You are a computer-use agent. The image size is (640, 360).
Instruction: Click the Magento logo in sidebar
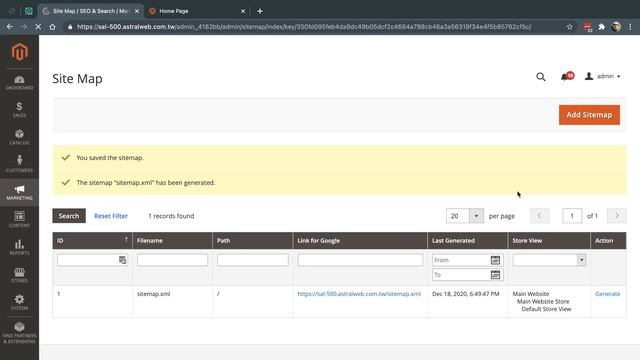click(x=20, y=52)
